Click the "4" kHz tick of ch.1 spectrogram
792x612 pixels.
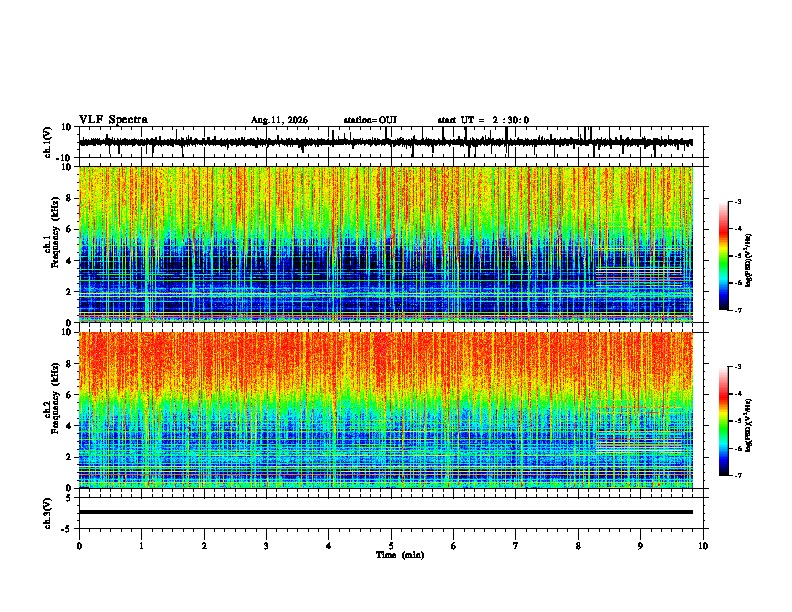tap(69, 261)
